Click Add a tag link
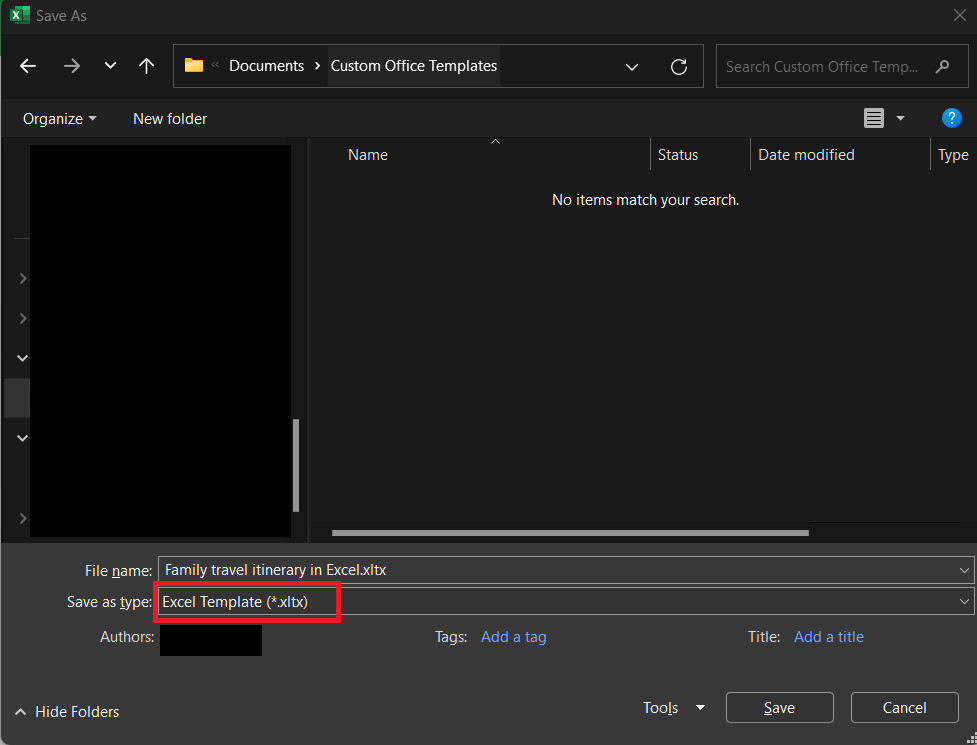Screen dimensions: 977x745 [513, 637]
